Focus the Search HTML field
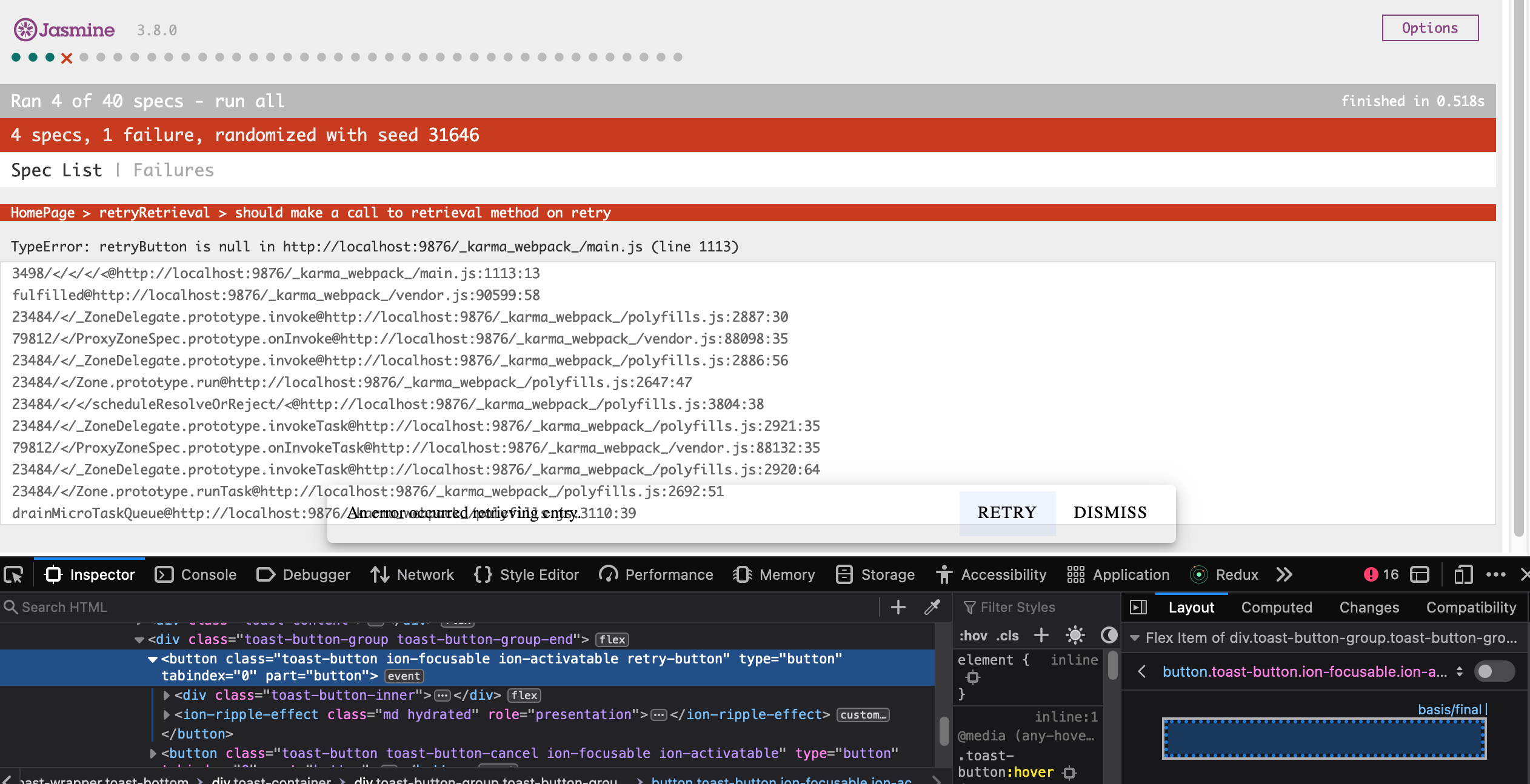 [440, 607]
